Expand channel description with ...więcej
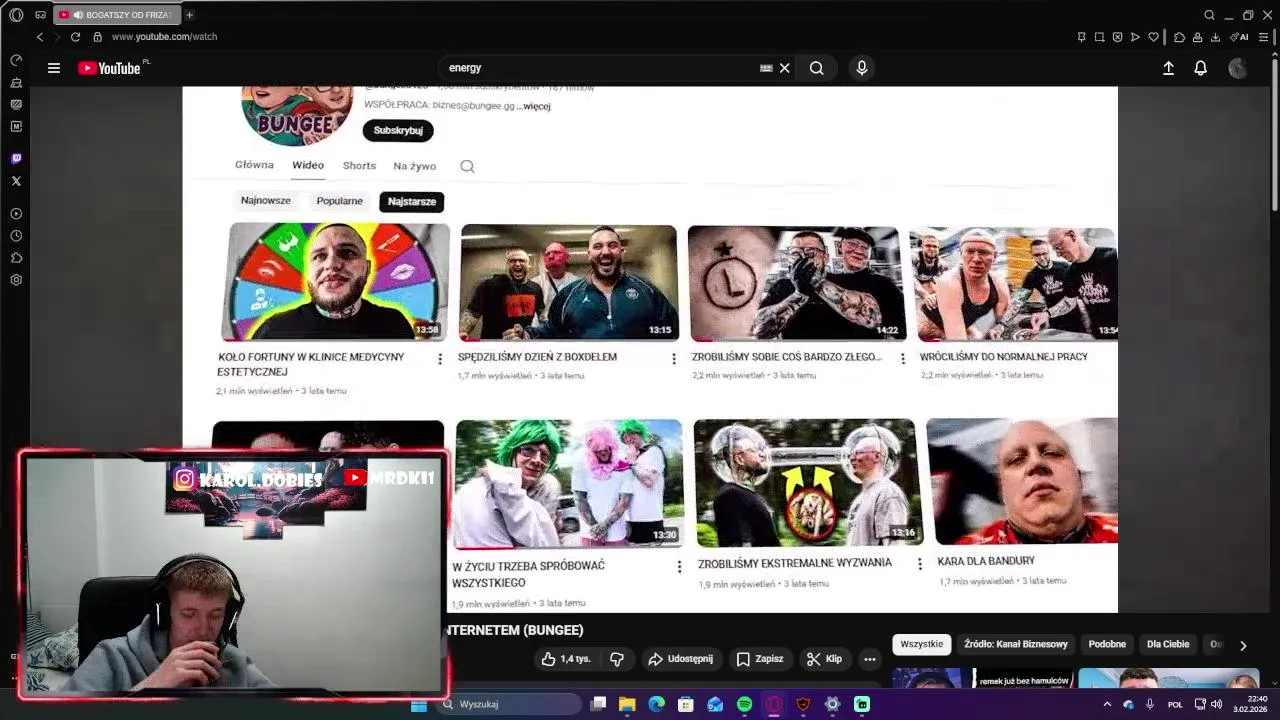The width and height of the screenshot is (1280, 720). (x=533, y=106)
